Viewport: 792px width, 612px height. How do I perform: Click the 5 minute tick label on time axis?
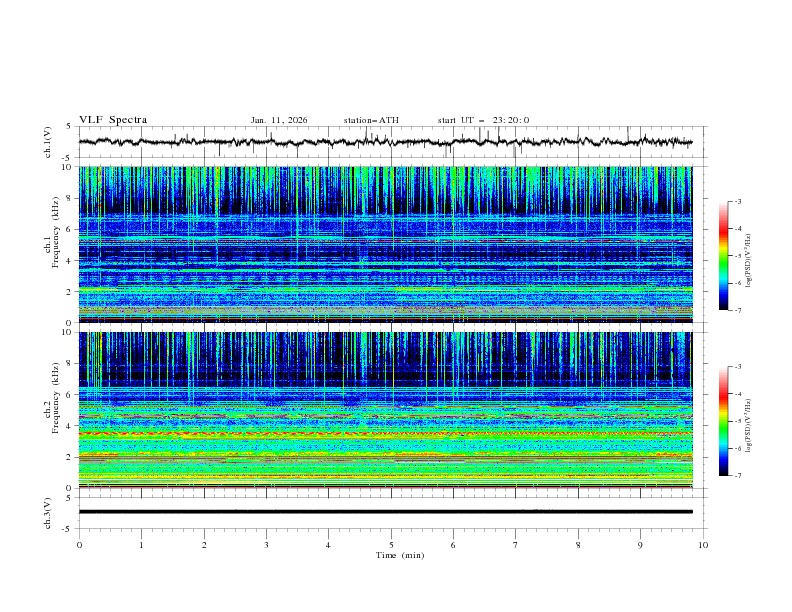click(391, 545)
